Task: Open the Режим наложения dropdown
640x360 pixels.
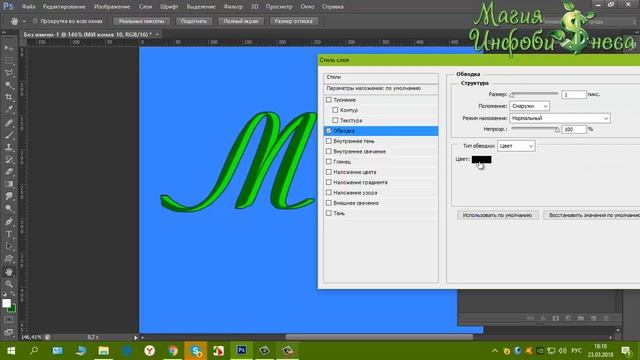Action: tap(560, 118)
